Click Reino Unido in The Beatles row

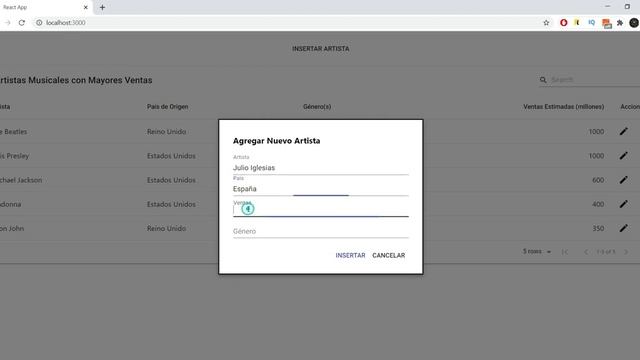pyautogui.click(x=167, y=131)
